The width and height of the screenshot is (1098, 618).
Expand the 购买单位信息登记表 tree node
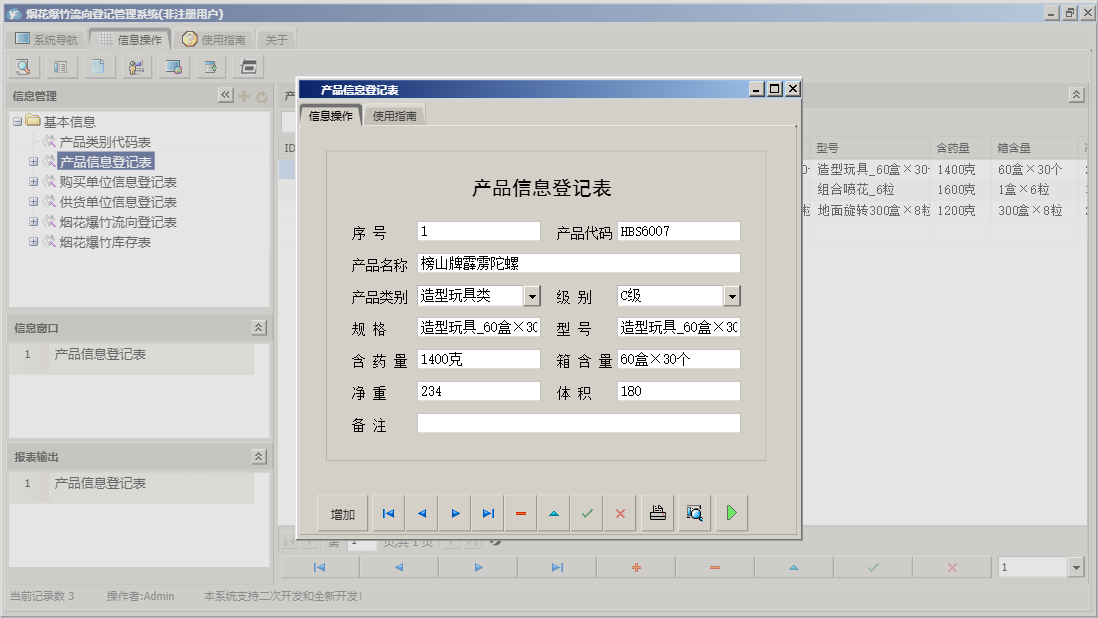pos(31,181)
